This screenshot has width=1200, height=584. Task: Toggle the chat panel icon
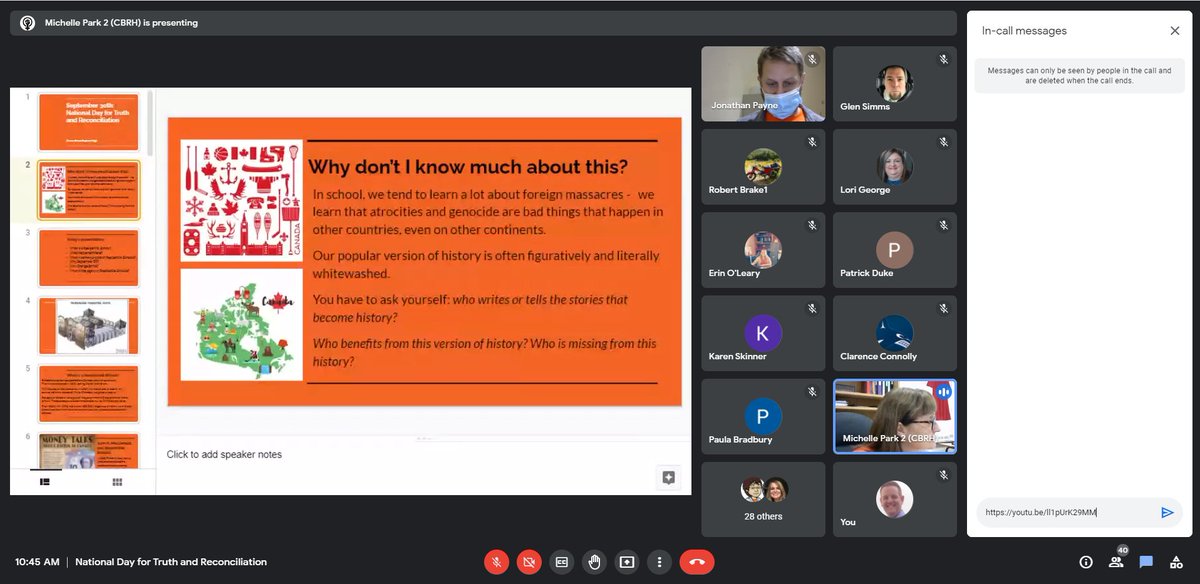point(1146,562)
